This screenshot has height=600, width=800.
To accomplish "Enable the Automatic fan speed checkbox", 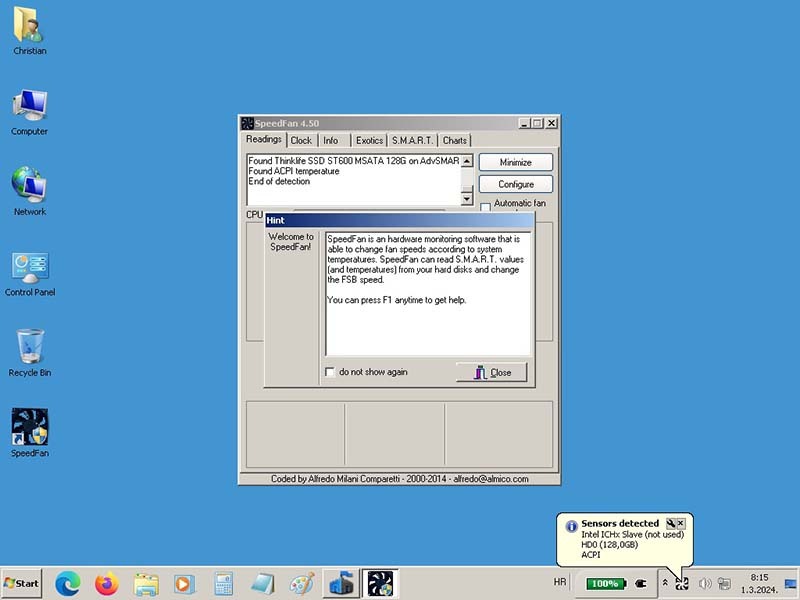I will click(x=486, y=206).
